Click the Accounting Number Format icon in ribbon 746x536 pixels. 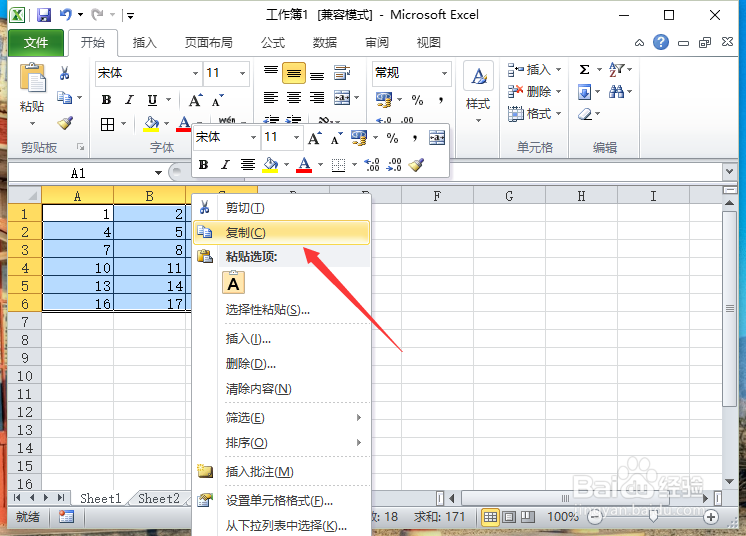pos(383,99)
